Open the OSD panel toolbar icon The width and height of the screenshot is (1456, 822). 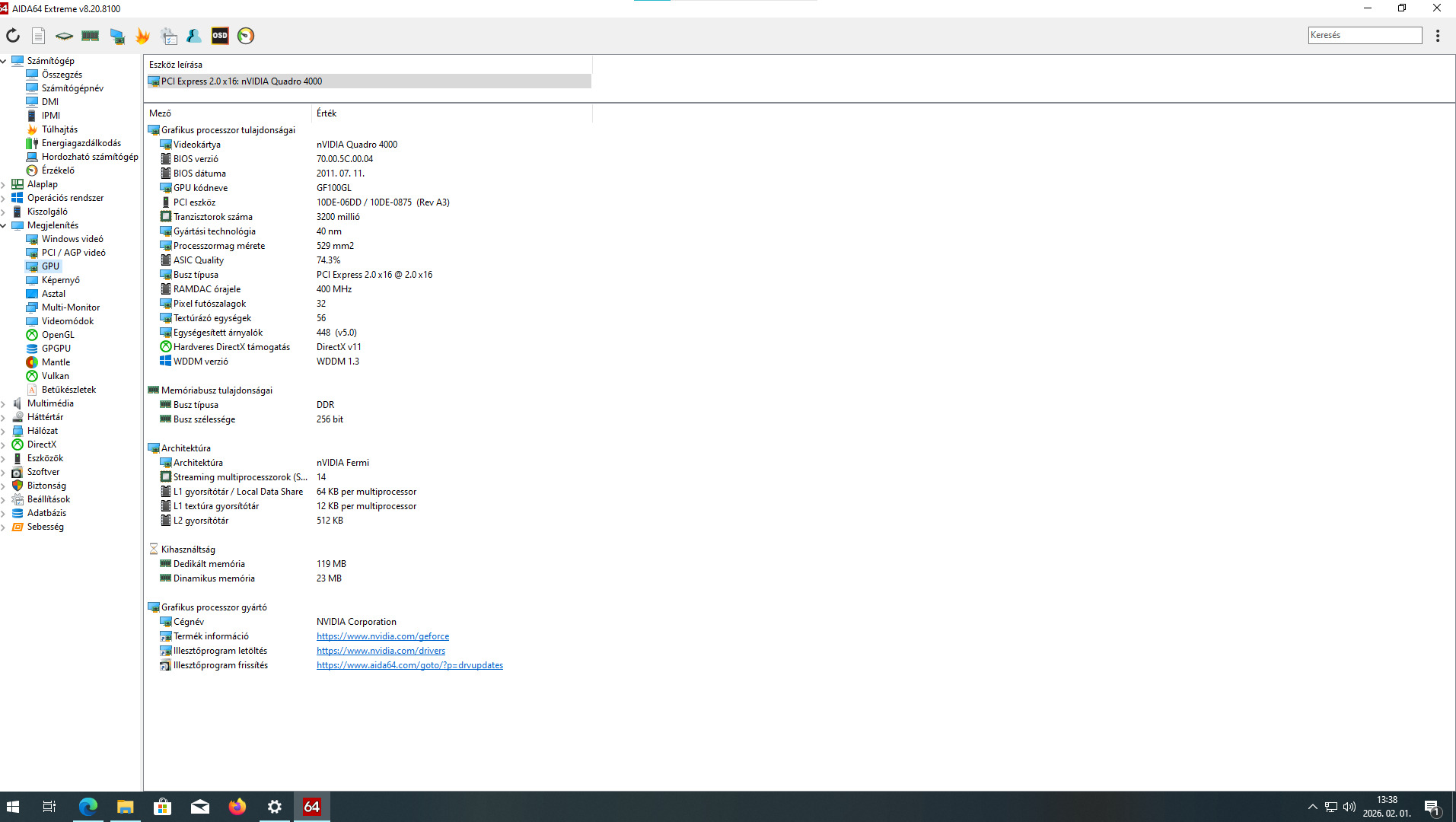tap(220, 36)
